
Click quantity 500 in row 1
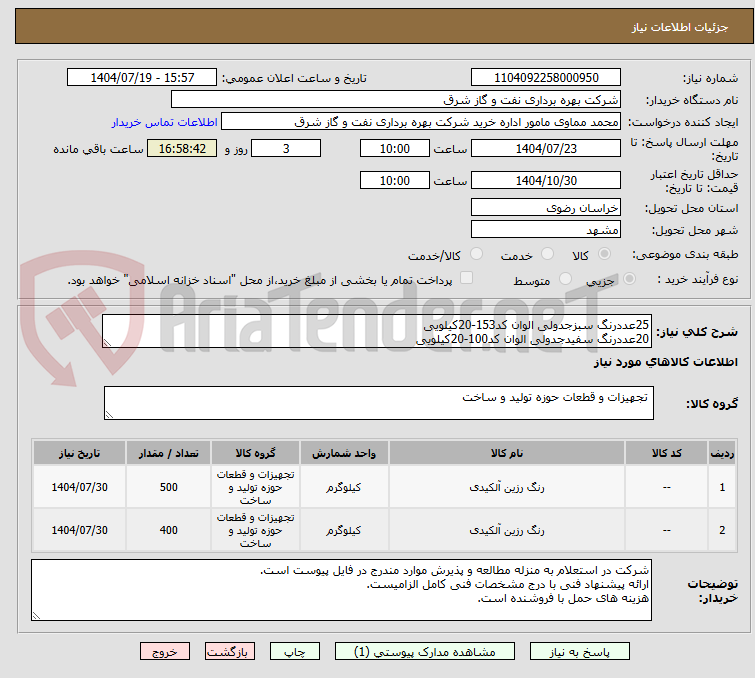click(x=169, y=487)
